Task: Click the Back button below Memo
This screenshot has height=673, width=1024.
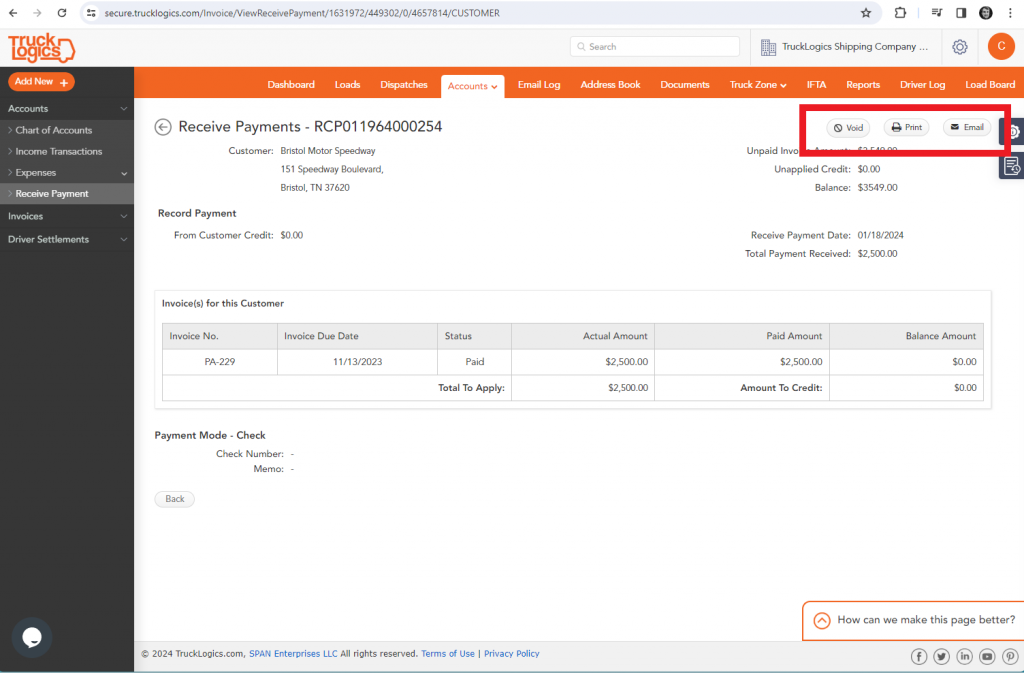Action: [174, 499]
